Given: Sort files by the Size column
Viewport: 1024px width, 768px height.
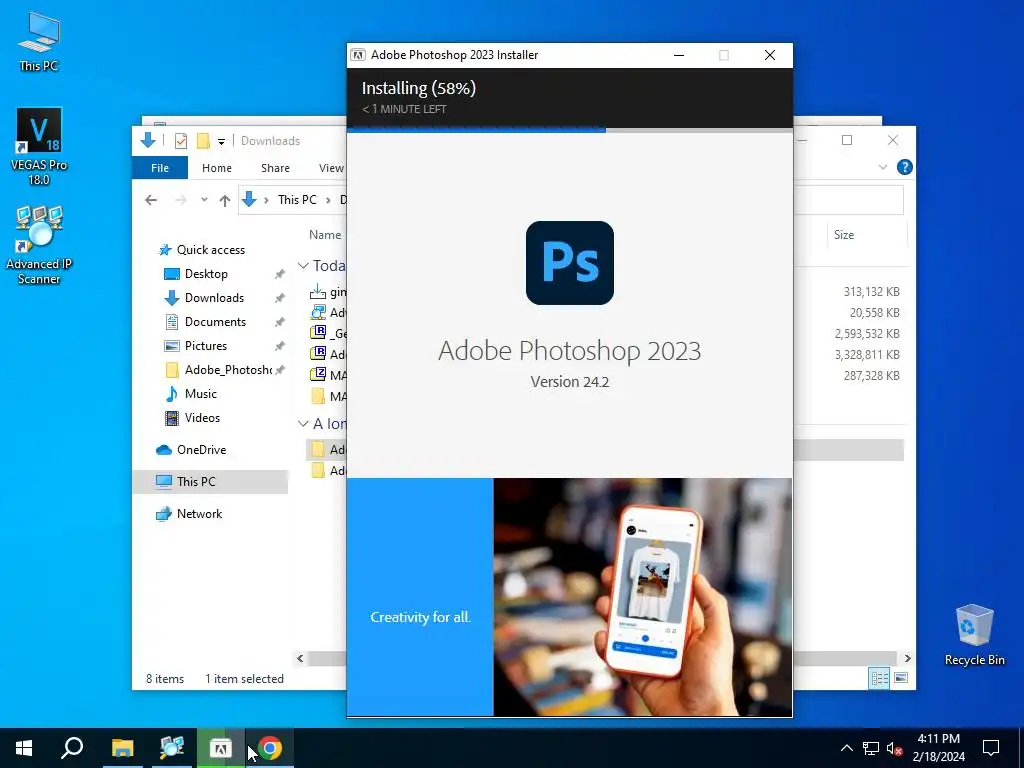Looking at the screenshot, I should pyautogui.click(x=844, y=235).
